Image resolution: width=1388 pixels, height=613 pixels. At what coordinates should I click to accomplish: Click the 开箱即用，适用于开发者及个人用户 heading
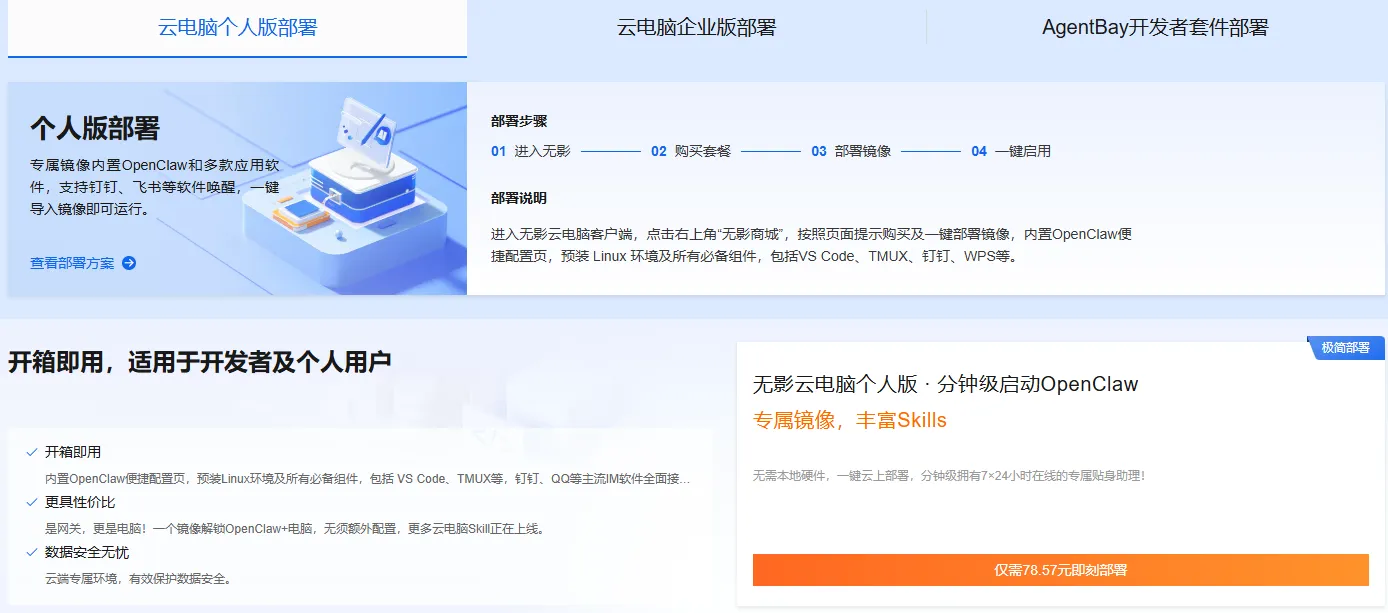pos(200,361)
